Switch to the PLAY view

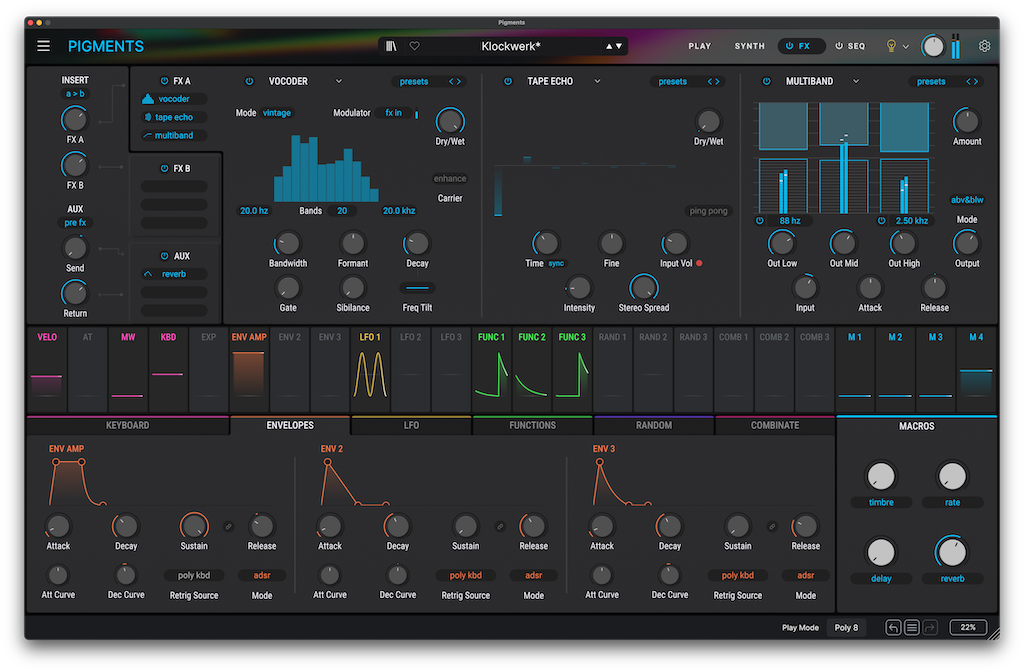point(699,46)
